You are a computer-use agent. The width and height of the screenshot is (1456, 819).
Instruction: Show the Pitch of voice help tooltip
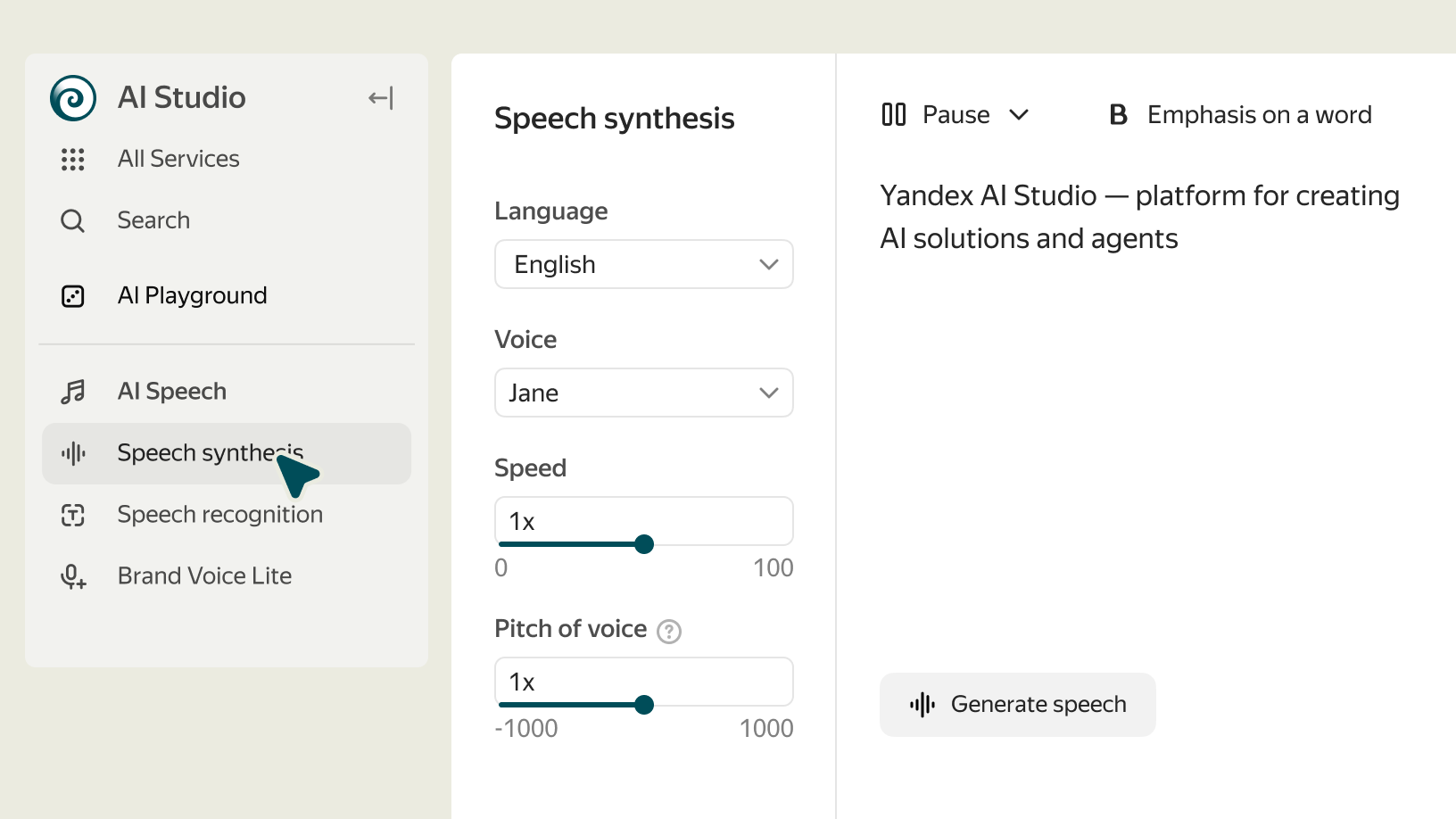(x=669, y=632)
